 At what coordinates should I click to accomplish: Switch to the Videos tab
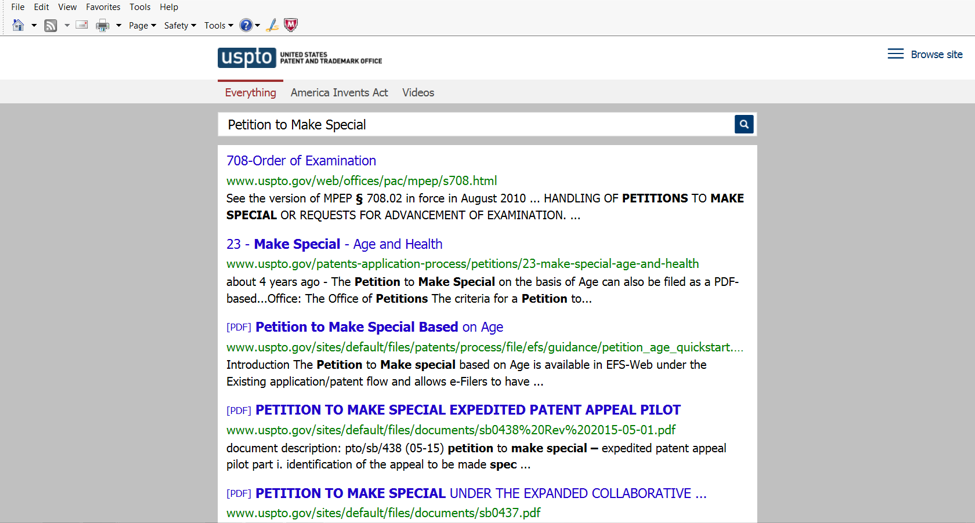click(x=418, y=93)
